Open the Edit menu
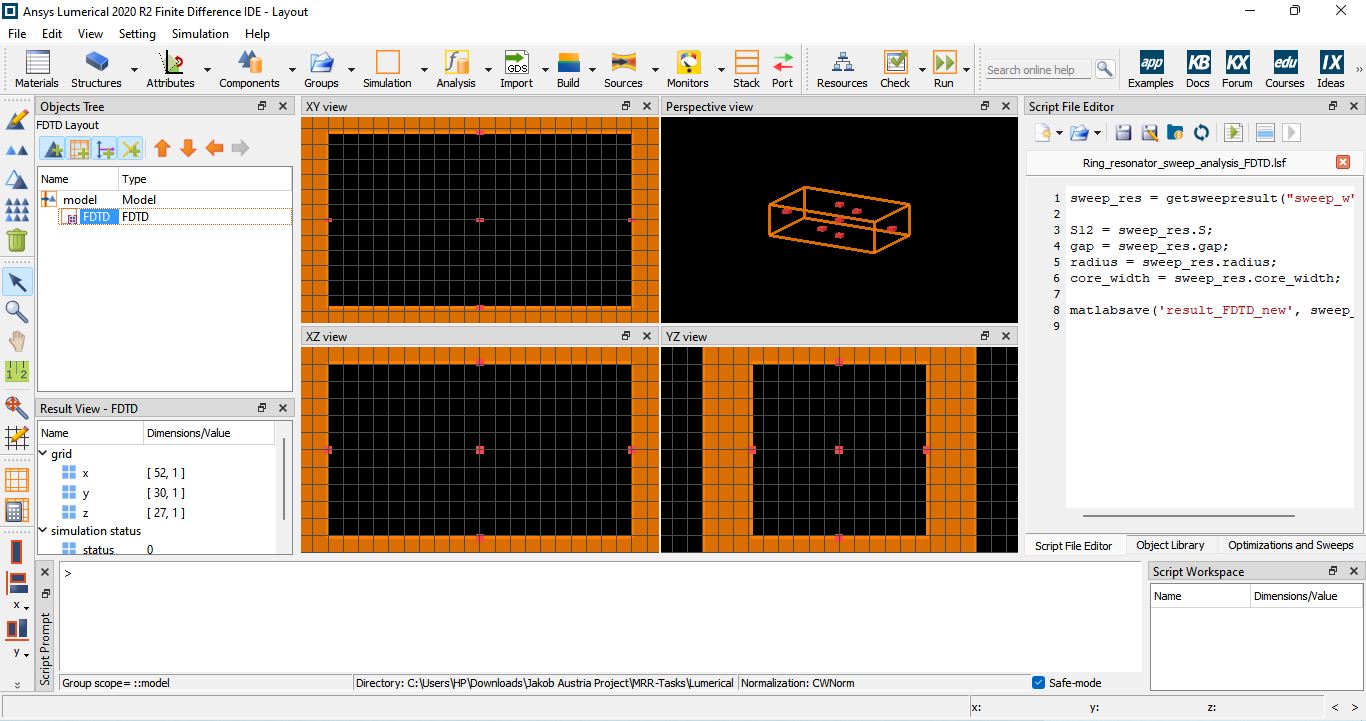Viewport: 1366px width, 721px height. point(52,33)
